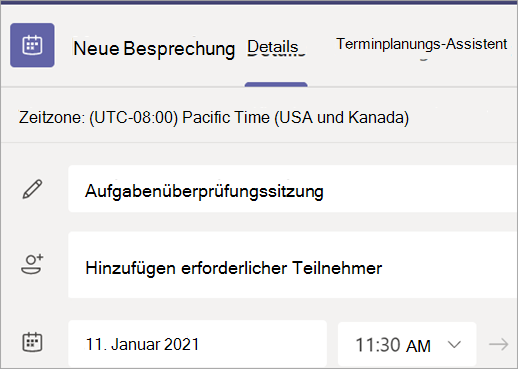518x369 pixels.
Task: Expand the chevron in the 11:30 AM box
Action: point(454,344)
